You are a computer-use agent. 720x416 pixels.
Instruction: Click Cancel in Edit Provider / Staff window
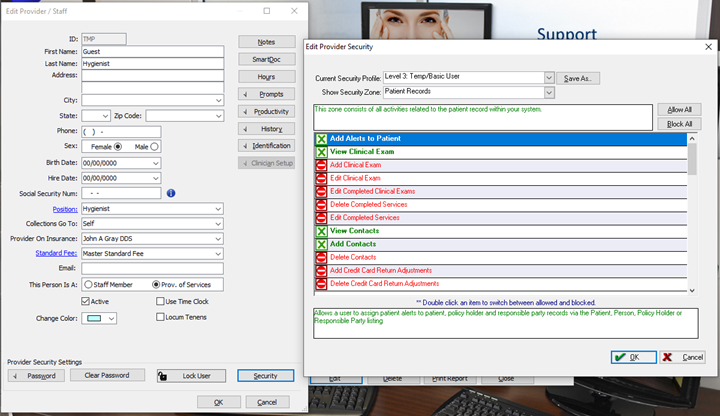pyautogui.click(x=267, y=402)
